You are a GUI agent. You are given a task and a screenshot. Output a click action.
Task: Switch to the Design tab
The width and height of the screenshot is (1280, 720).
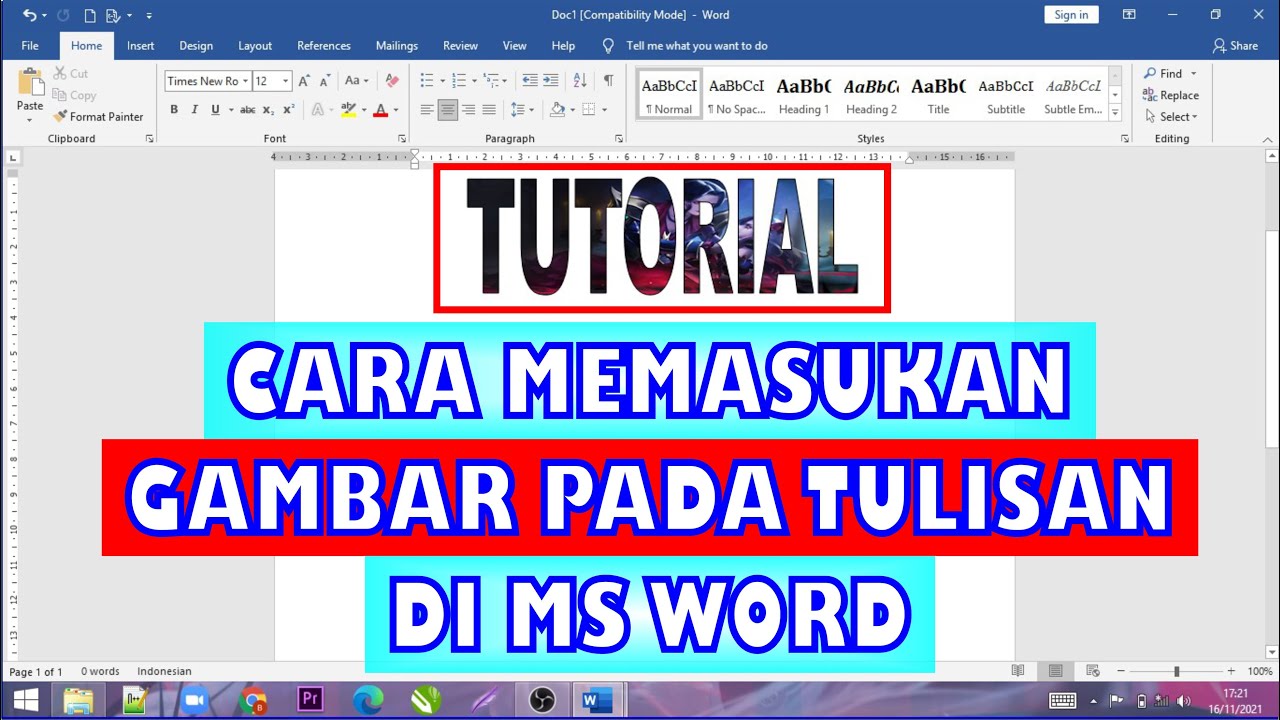pos(196,46)
